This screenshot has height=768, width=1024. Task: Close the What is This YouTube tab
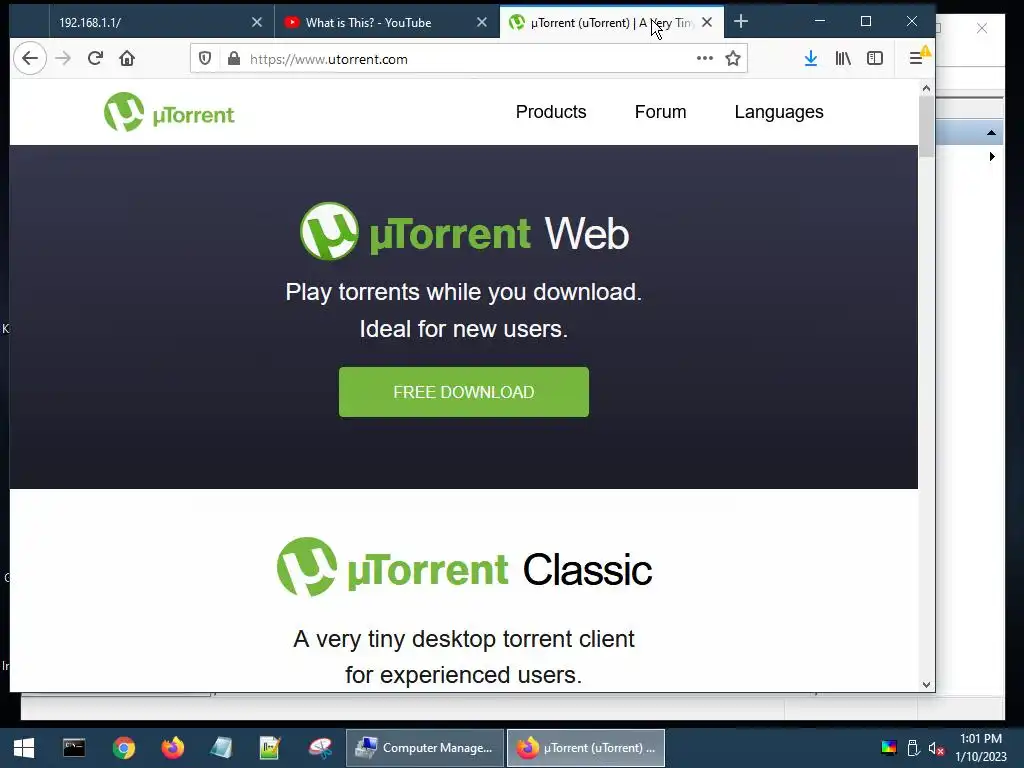click(482, 22)
